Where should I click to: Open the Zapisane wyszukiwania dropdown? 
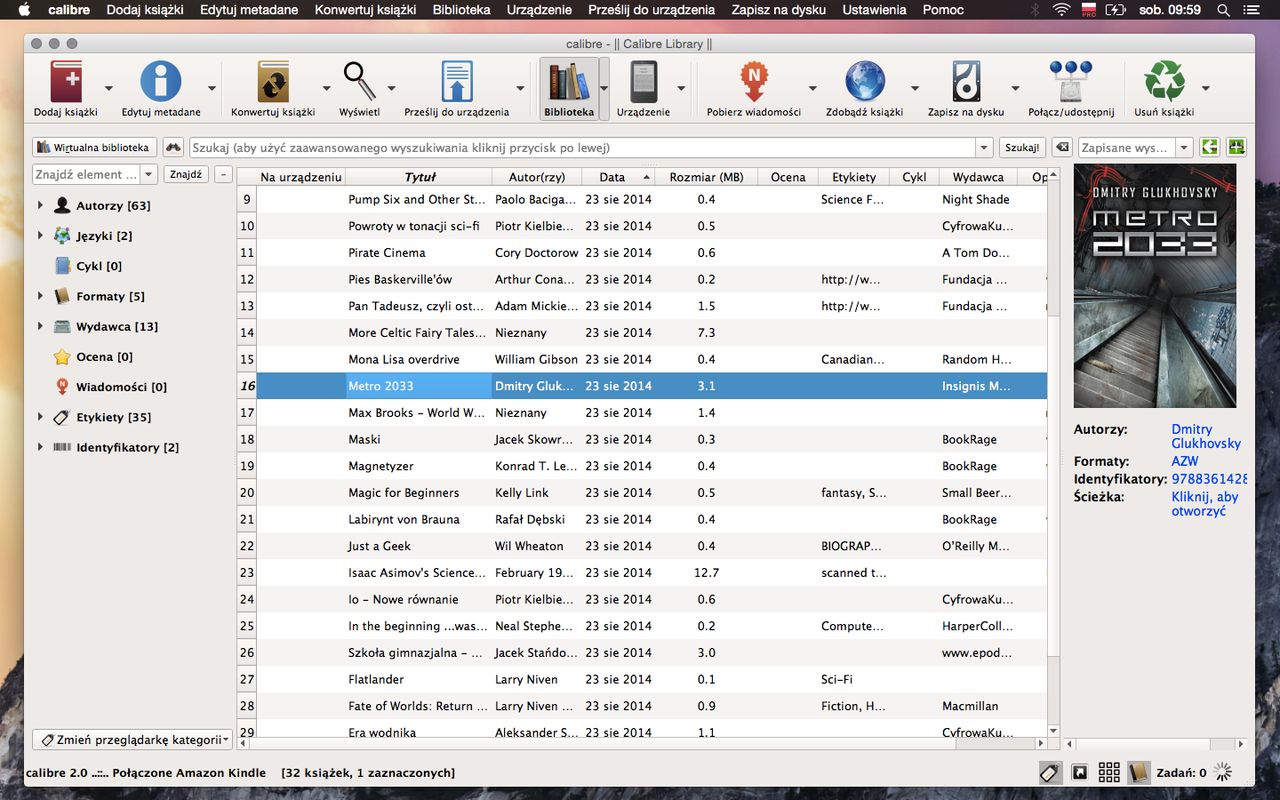[1184, 148]
